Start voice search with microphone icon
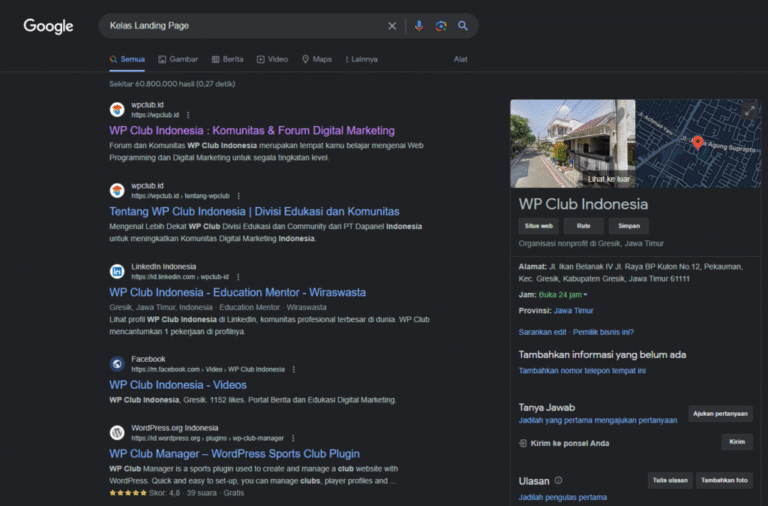Image resolution: width=768 pixels, height=506 pixels. click(419, 26)
